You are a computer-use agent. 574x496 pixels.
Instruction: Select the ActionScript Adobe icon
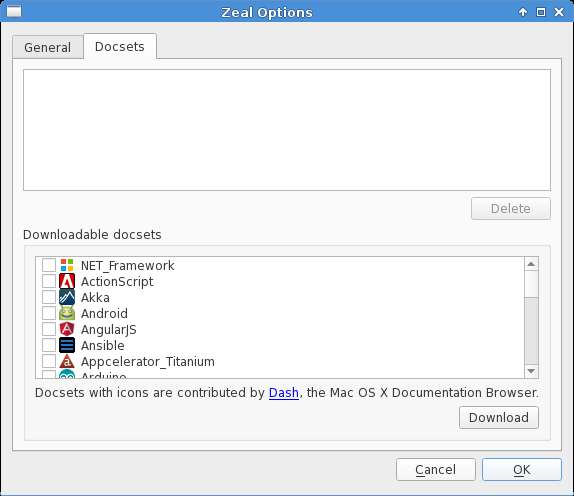(x=67, y=281)
